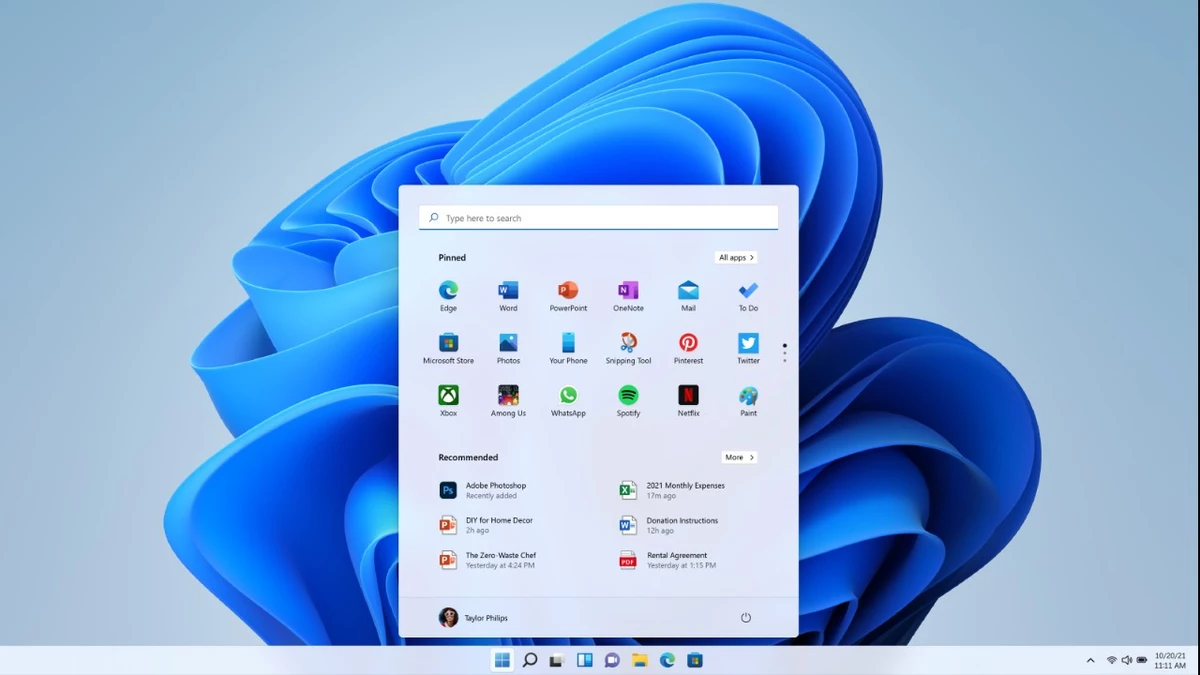
Task: Launch WhatsApp from the Start menu
Action: click(568, 396)
